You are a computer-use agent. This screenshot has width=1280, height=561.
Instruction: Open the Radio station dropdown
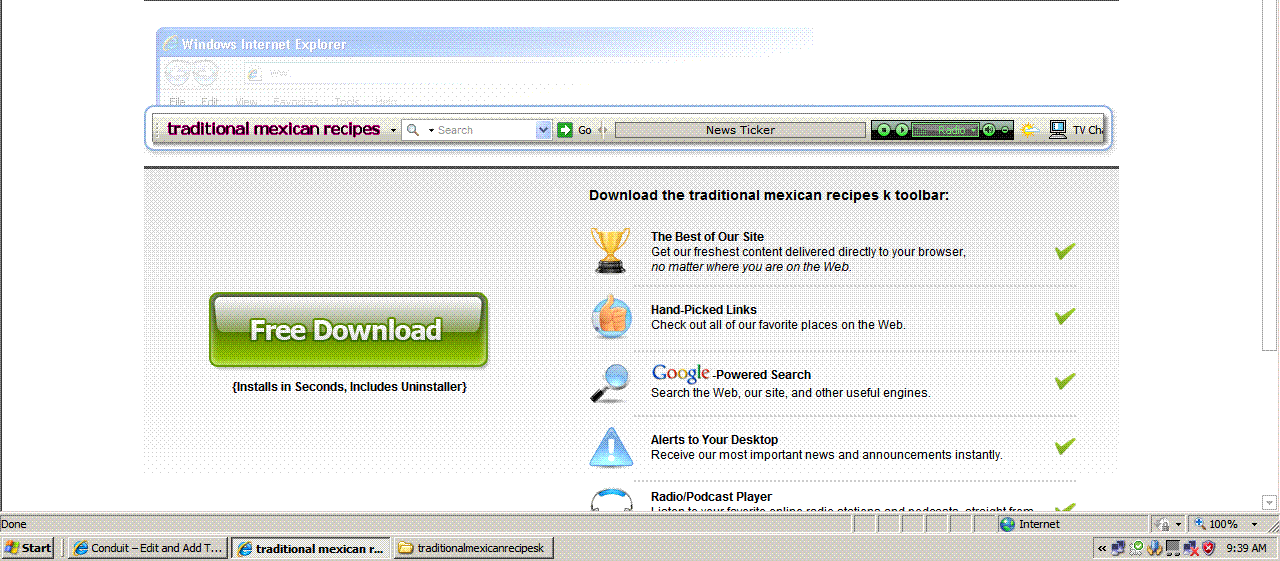(x=973, y=130)
